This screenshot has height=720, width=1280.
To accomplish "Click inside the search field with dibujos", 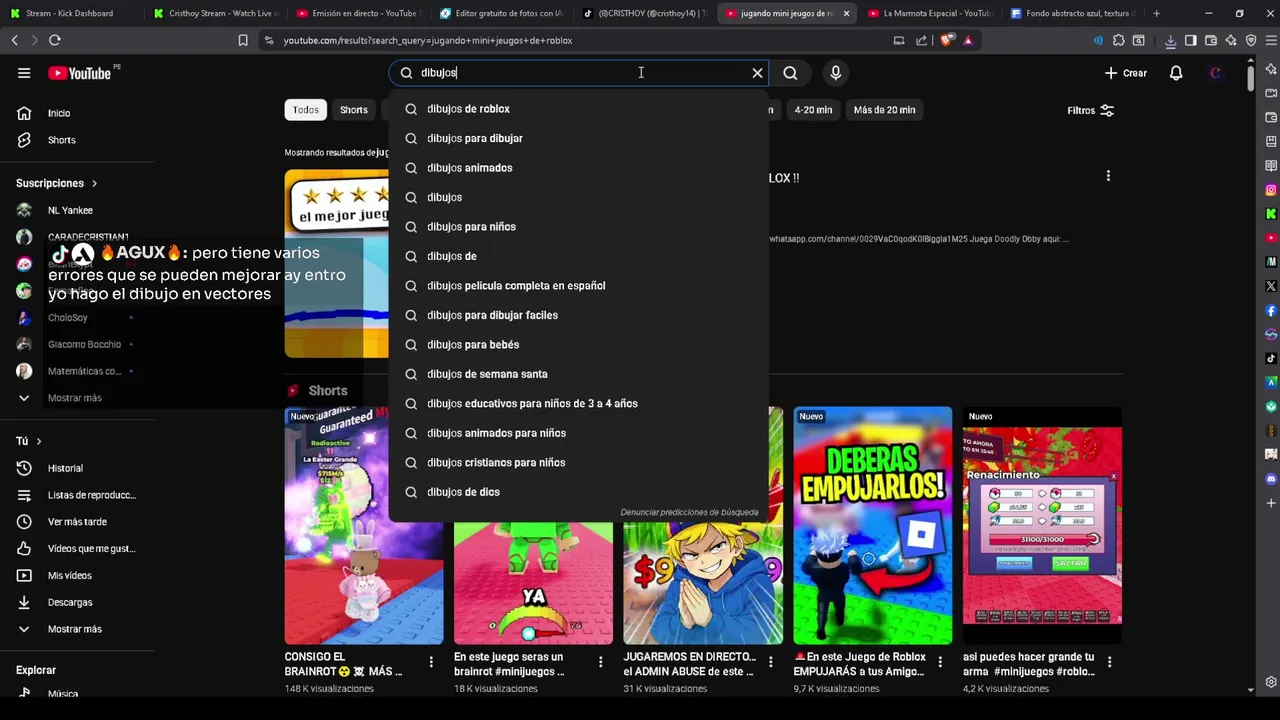I will 580,73.
